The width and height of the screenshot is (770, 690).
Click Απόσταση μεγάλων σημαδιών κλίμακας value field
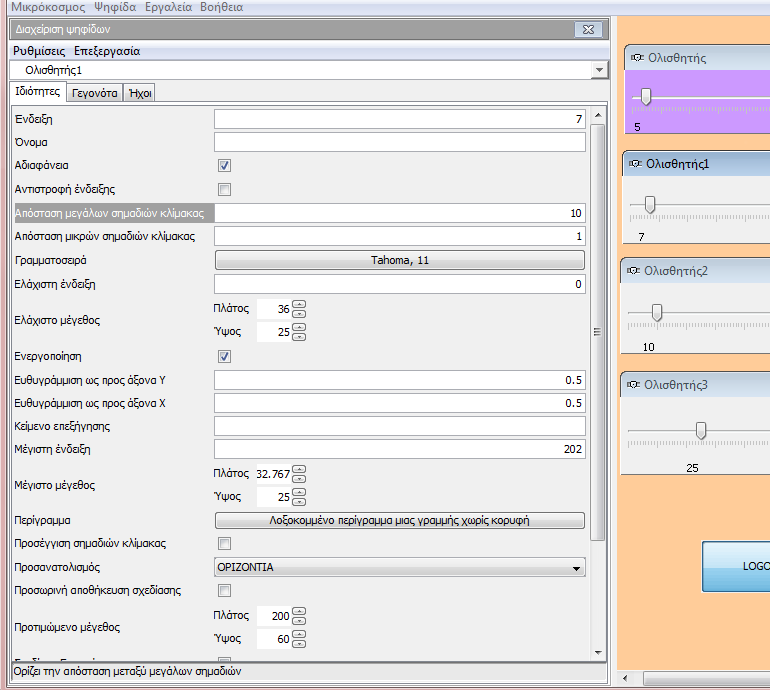pos(400,213)
